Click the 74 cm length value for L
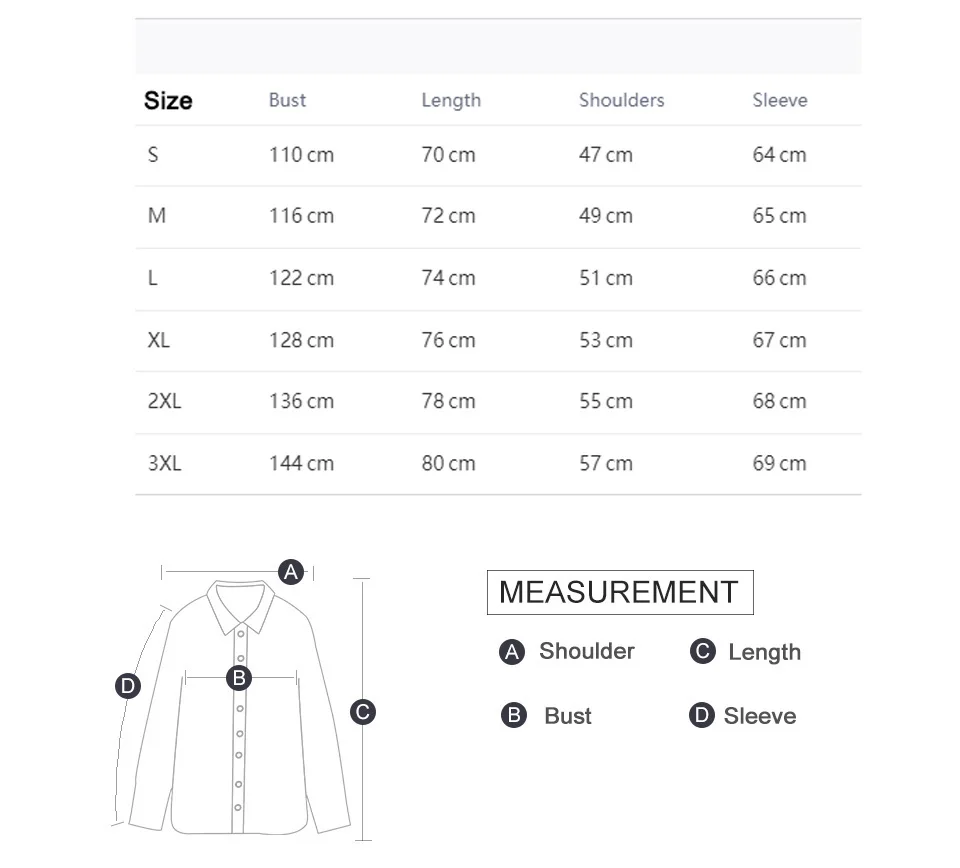The image size is (960, 868). 448,278
